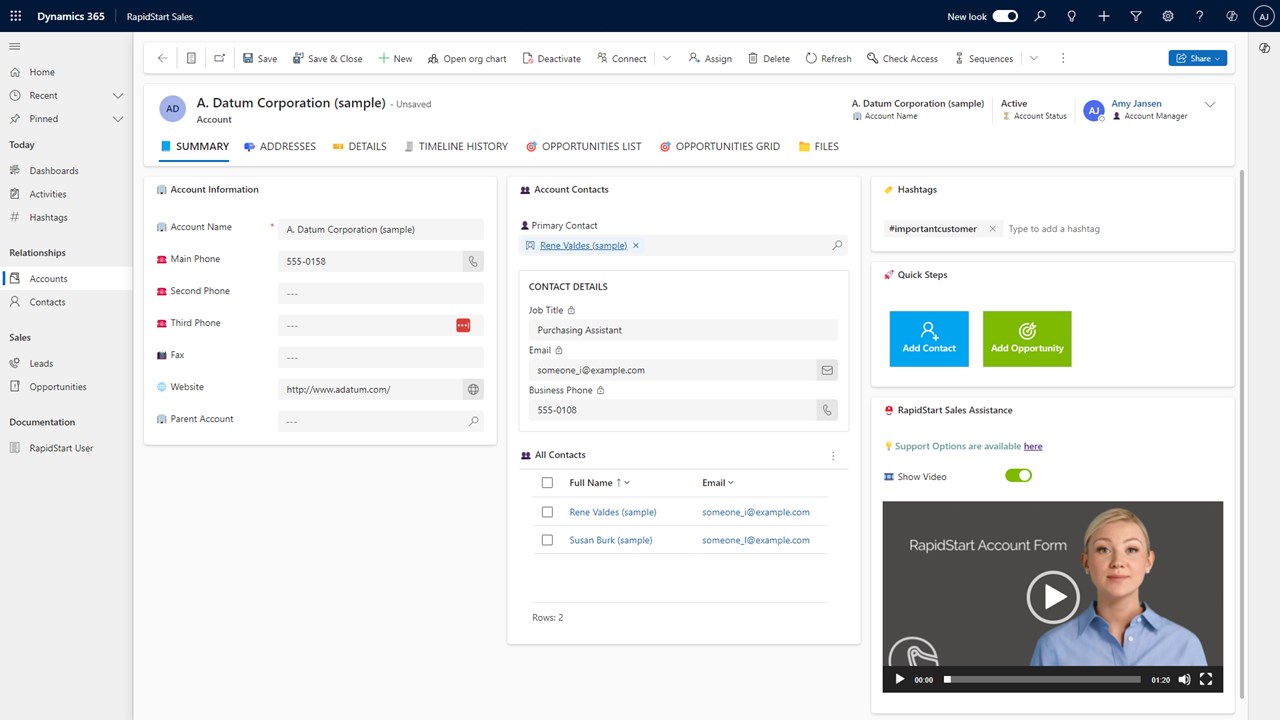Viewport: 1280px width, 720px height.
Task: Collapse the site map hamburger menu
Action: [15, 46]
